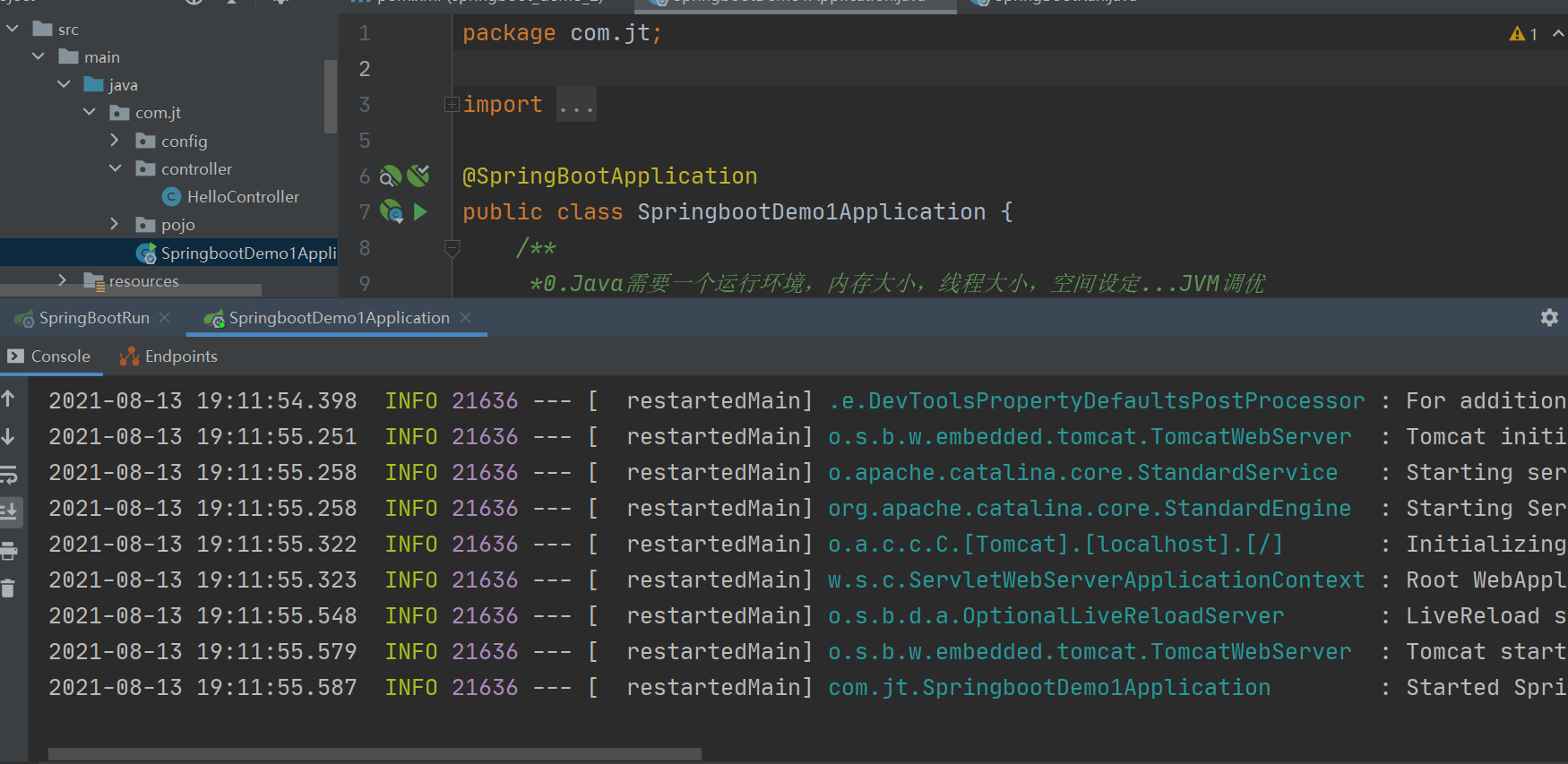The image size is (1568, 764).
Task: Select the java source folder
Action: (110, 85)
